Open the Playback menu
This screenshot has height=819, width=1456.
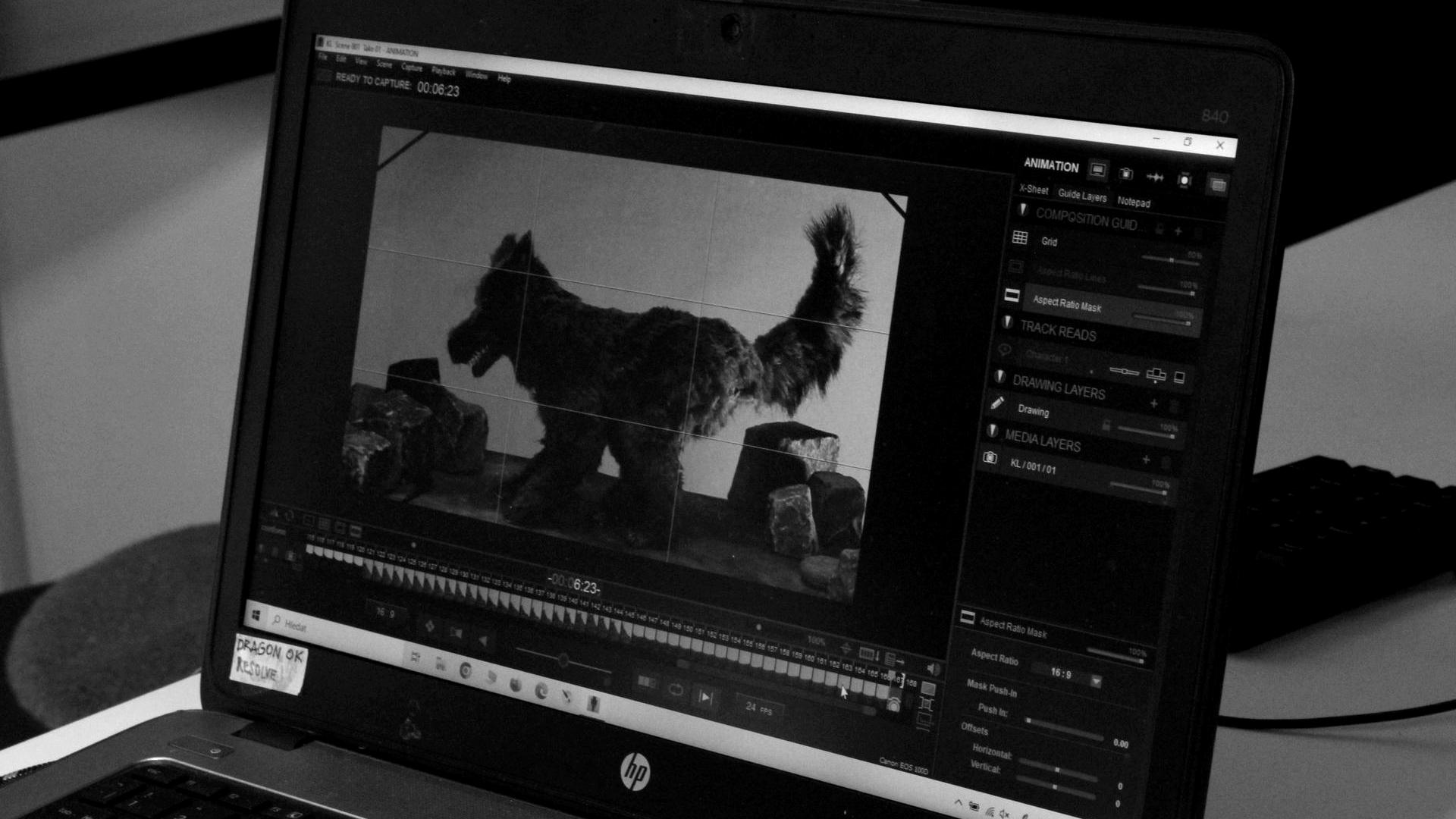click(x=443, y=71)
